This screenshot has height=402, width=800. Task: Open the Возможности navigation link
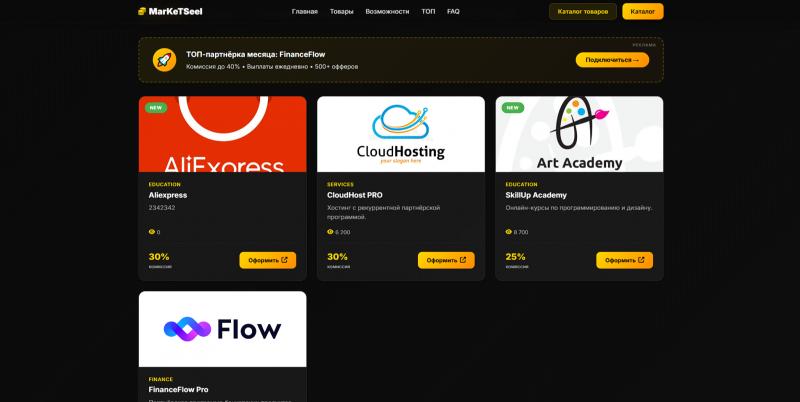[387, 11]
